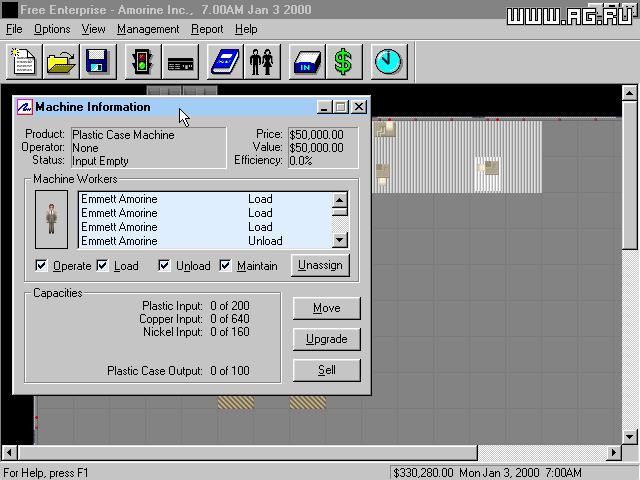Toggle the Maintain checkbox
640x480 pixels.
pos(225,266)
